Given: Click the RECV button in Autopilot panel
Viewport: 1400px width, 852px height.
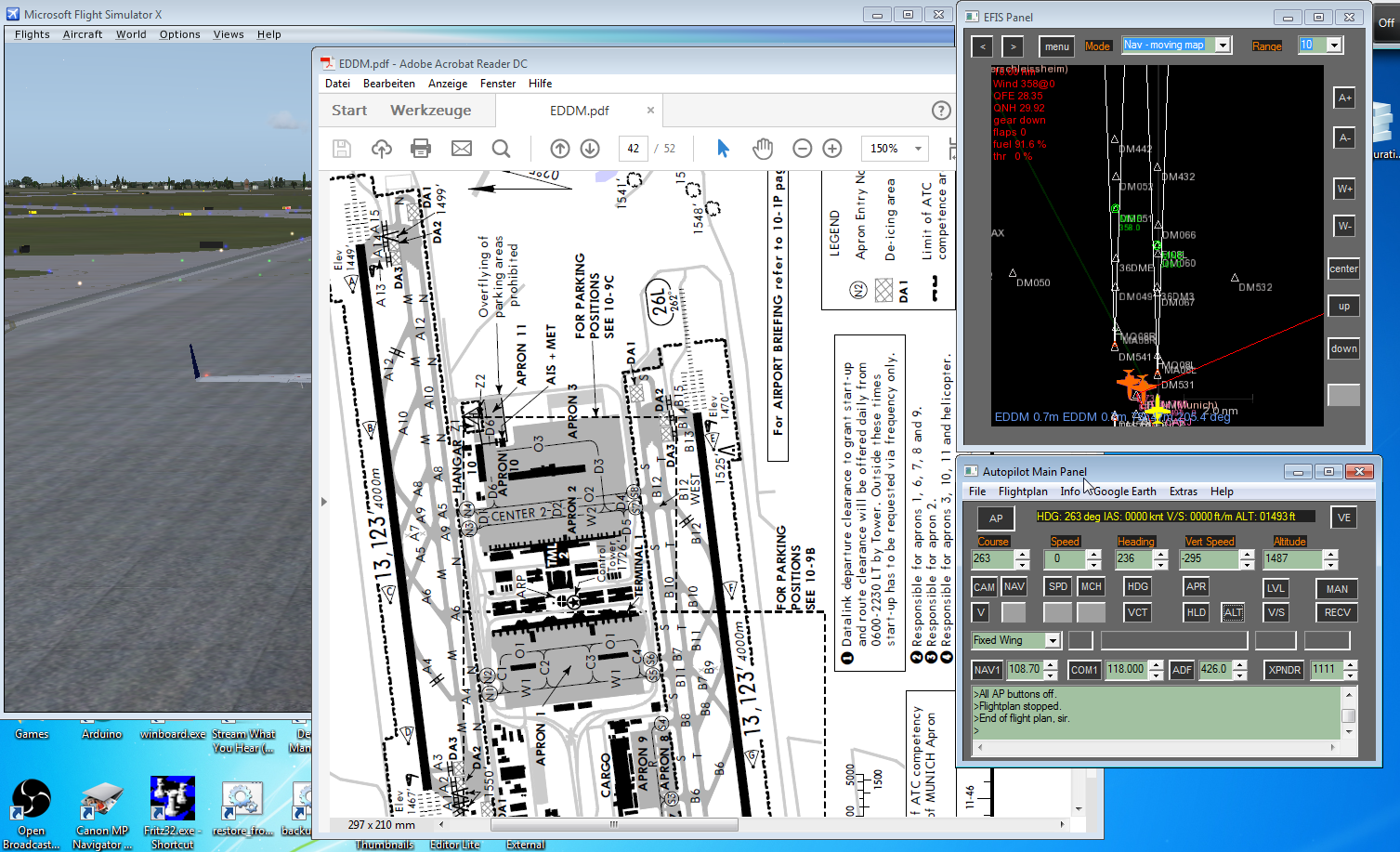Looking at the screenshot, I should pos(1337,612).
